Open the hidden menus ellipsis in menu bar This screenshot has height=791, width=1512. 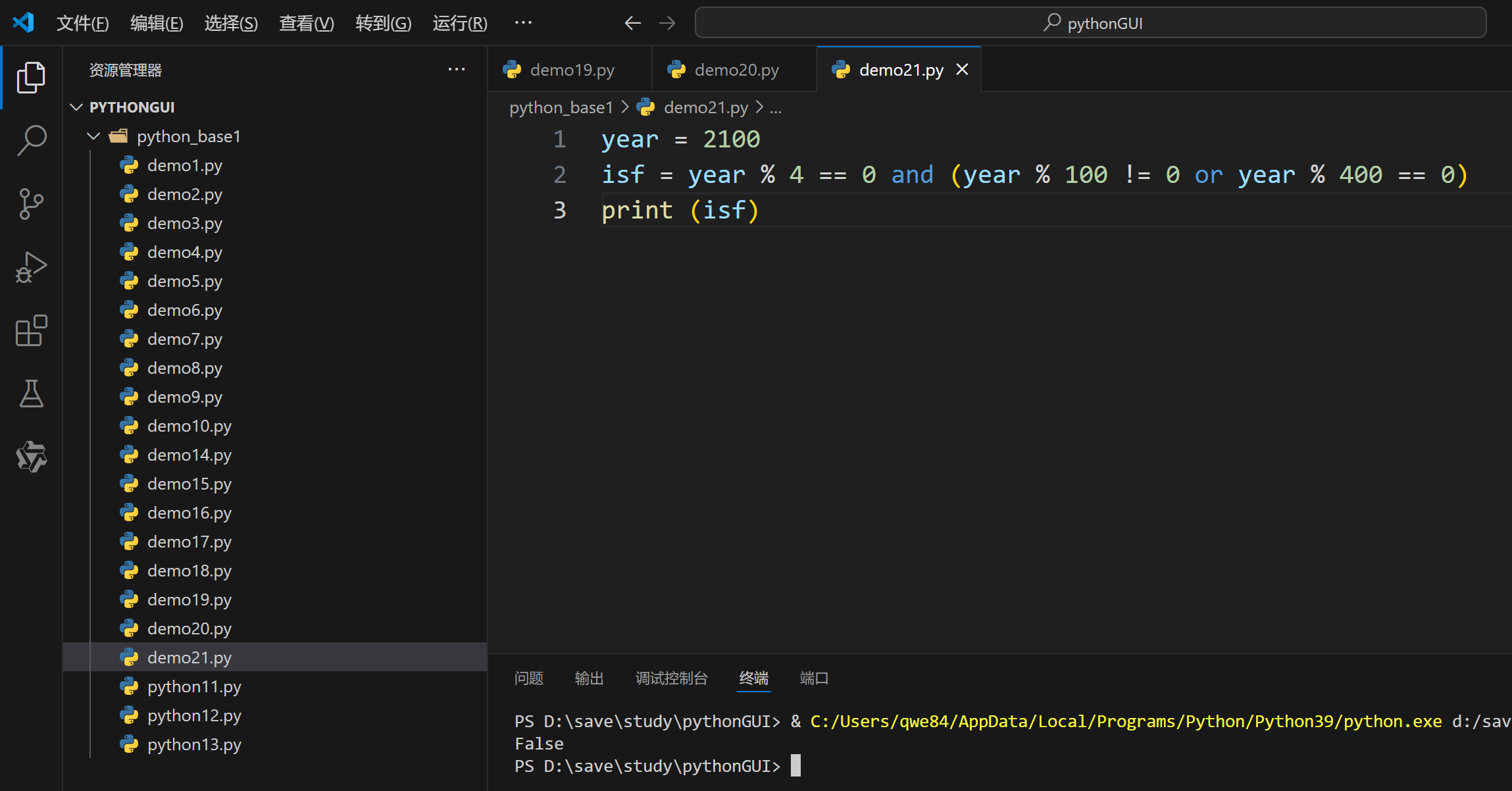tap(523, 22)
